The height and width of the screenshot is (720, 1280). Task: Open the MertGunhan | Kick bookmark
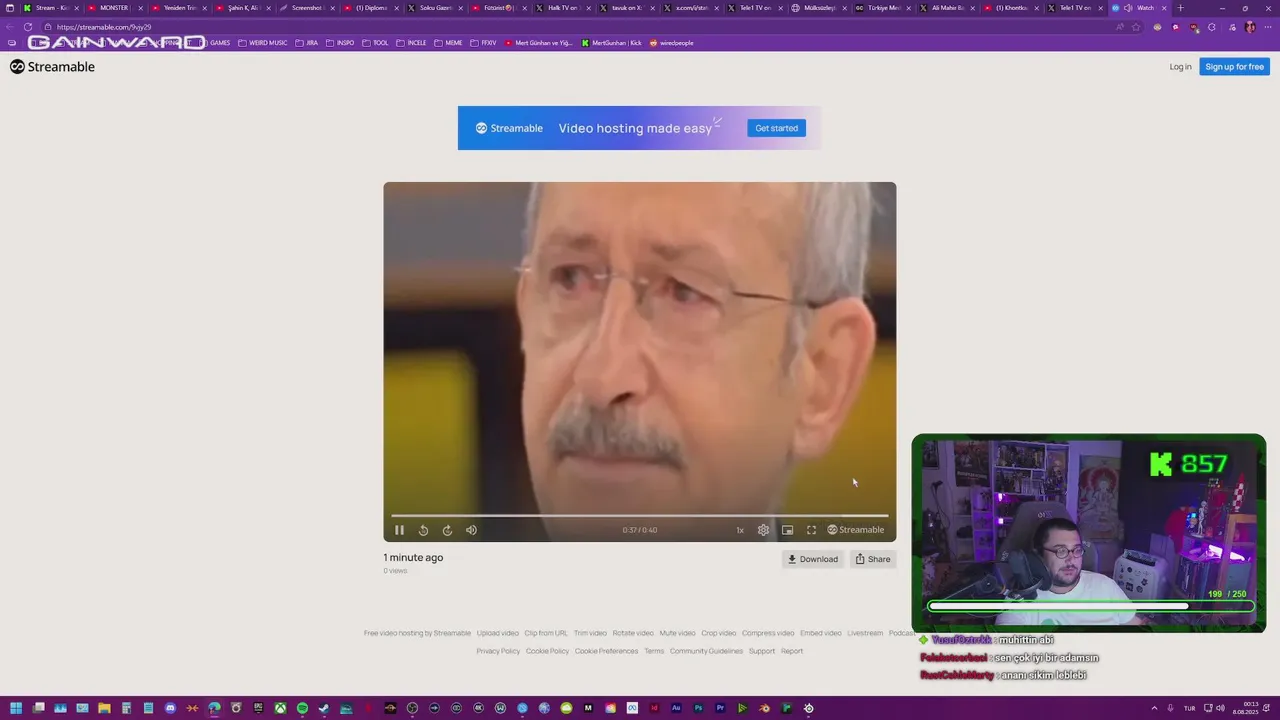point(611,43)
